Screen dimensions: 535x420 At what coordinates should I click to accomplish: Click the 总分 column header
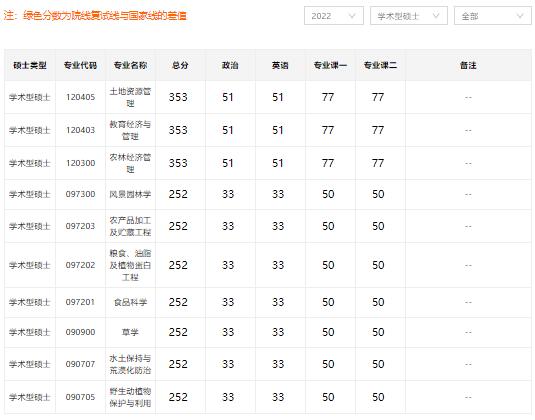point(180,65)
